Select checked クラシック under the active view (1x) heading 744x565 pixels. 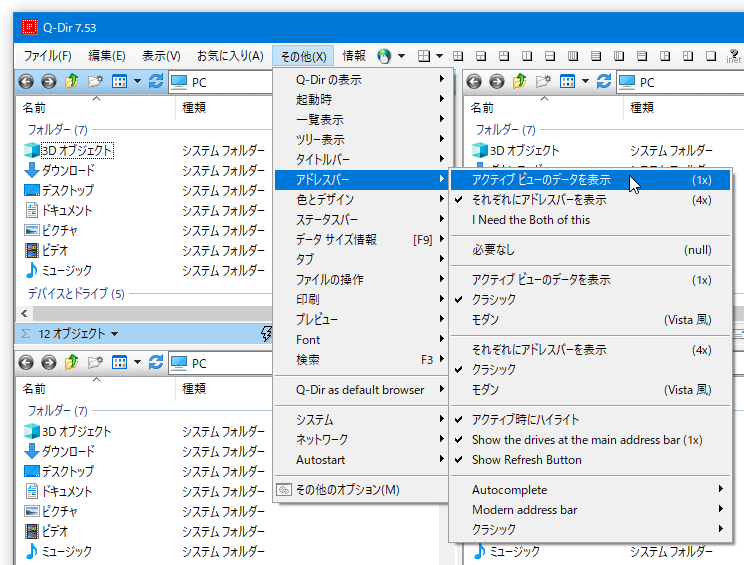(590, 300)
